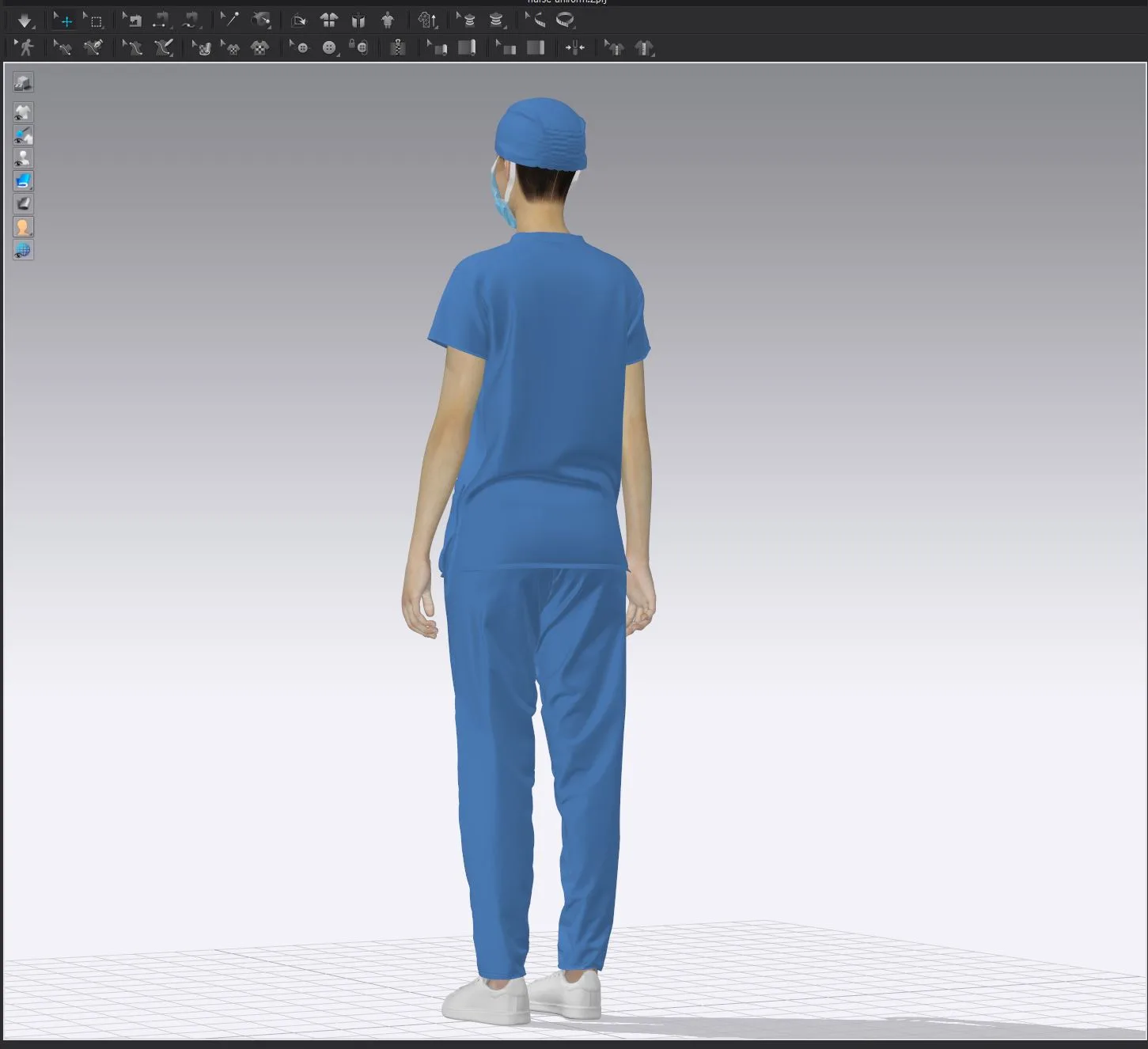Click the render style cube icon in sidebar
This screenshot has width=1148, height=1049.
23,81
